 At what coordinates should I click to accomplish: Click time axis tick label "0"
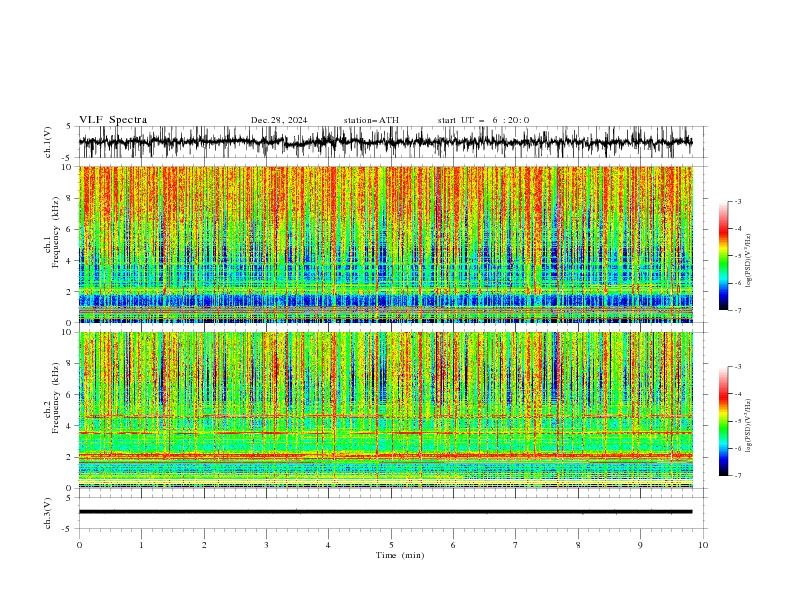click(x=79, y=545)
